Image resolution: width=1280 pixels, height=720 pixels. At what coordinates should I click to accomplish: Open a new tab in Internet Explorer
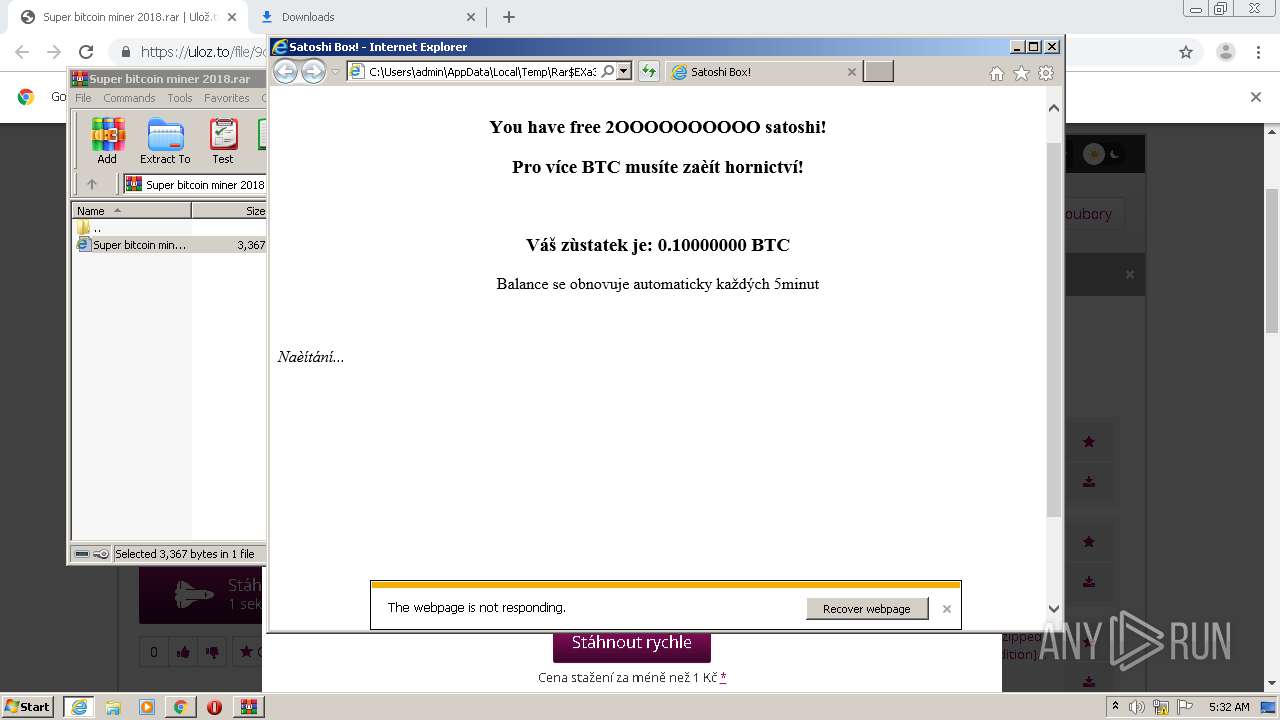click(x=878, y=71)
